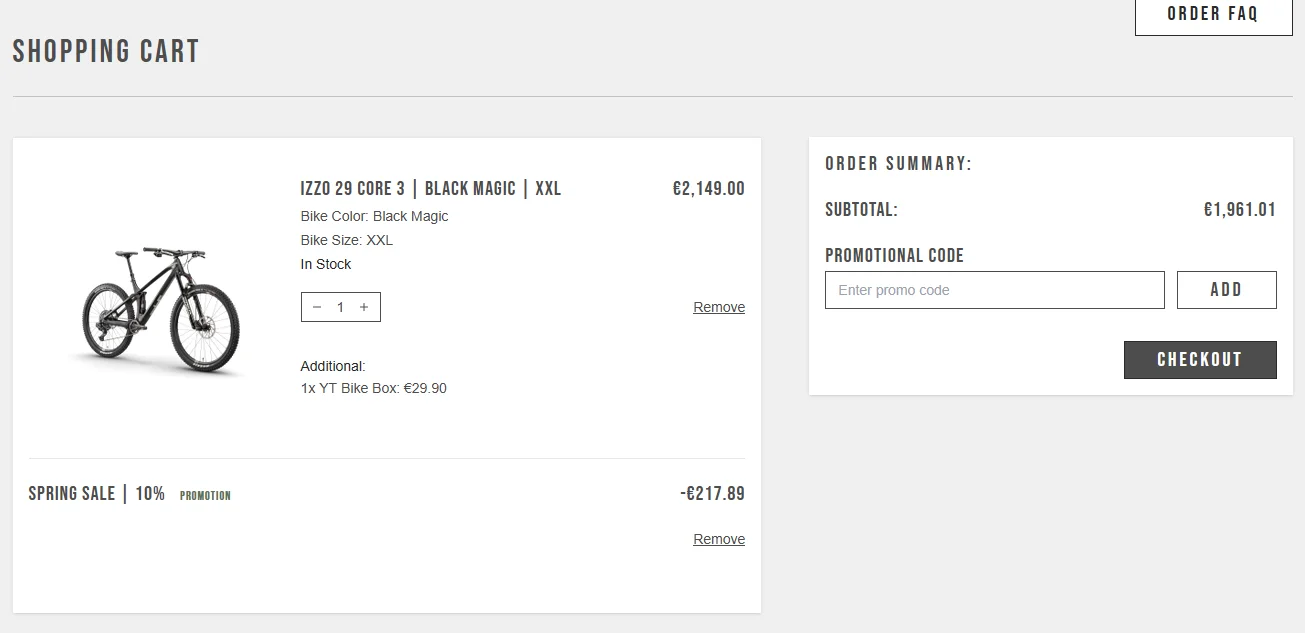The image size is (1305, 633).
Task: Focus the Enter promo code field
Action: [994, 290]
